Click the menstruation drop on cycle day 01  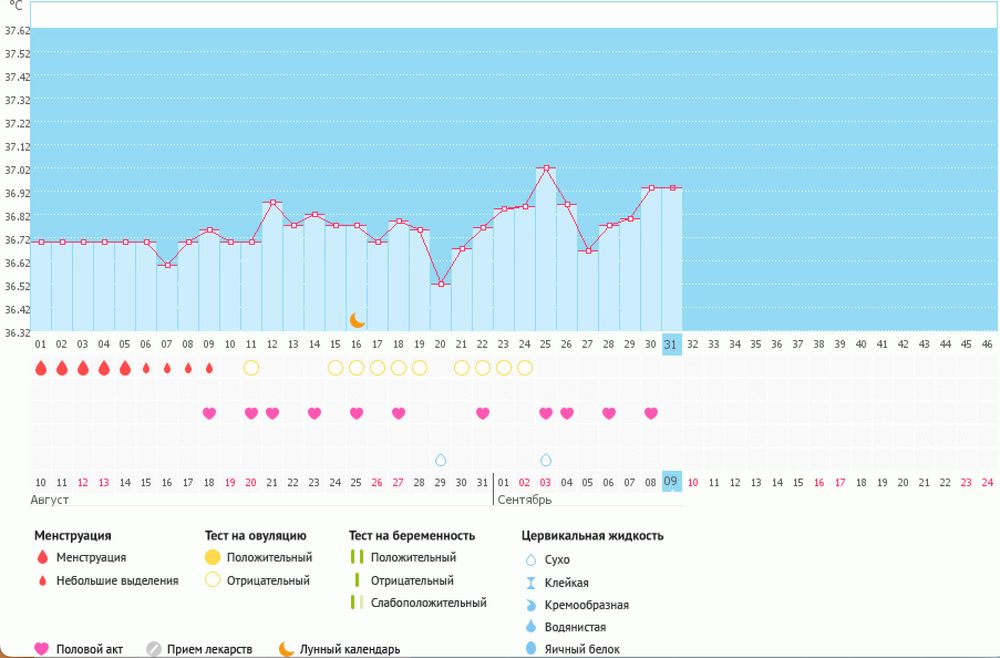[x=41, y=368]
